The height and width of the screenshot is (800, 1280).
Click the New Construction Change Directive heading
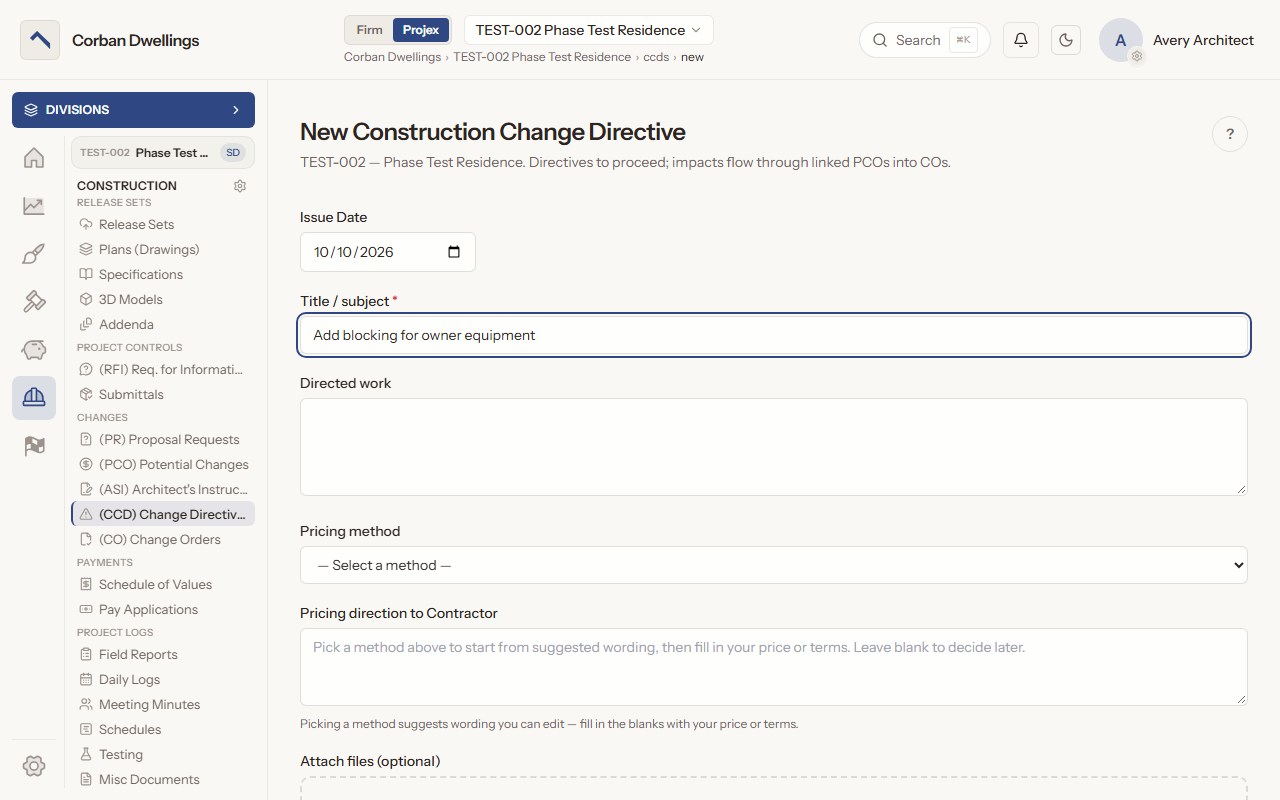493,132
